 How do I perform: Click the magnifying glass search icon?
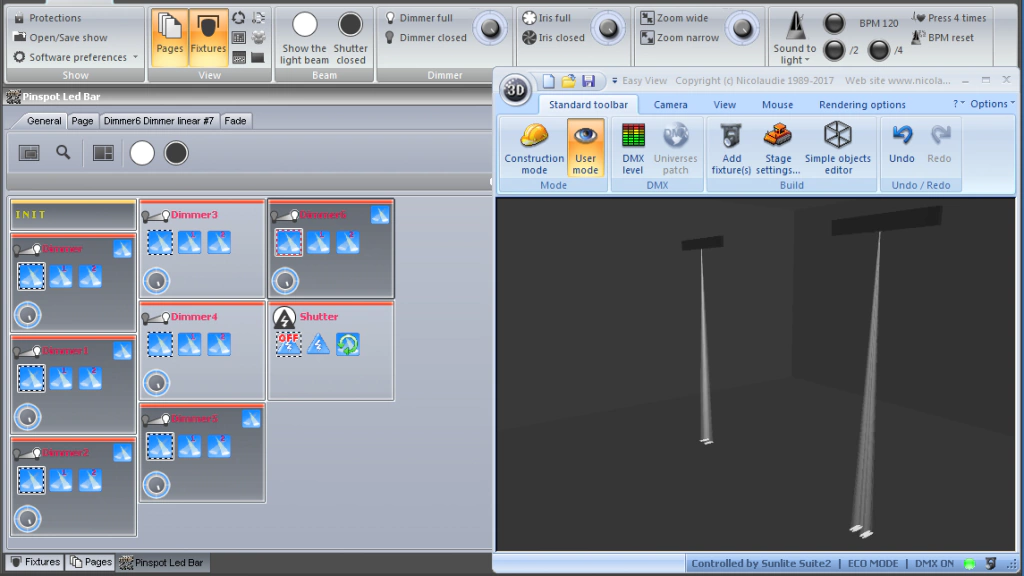tap(63, 152)
